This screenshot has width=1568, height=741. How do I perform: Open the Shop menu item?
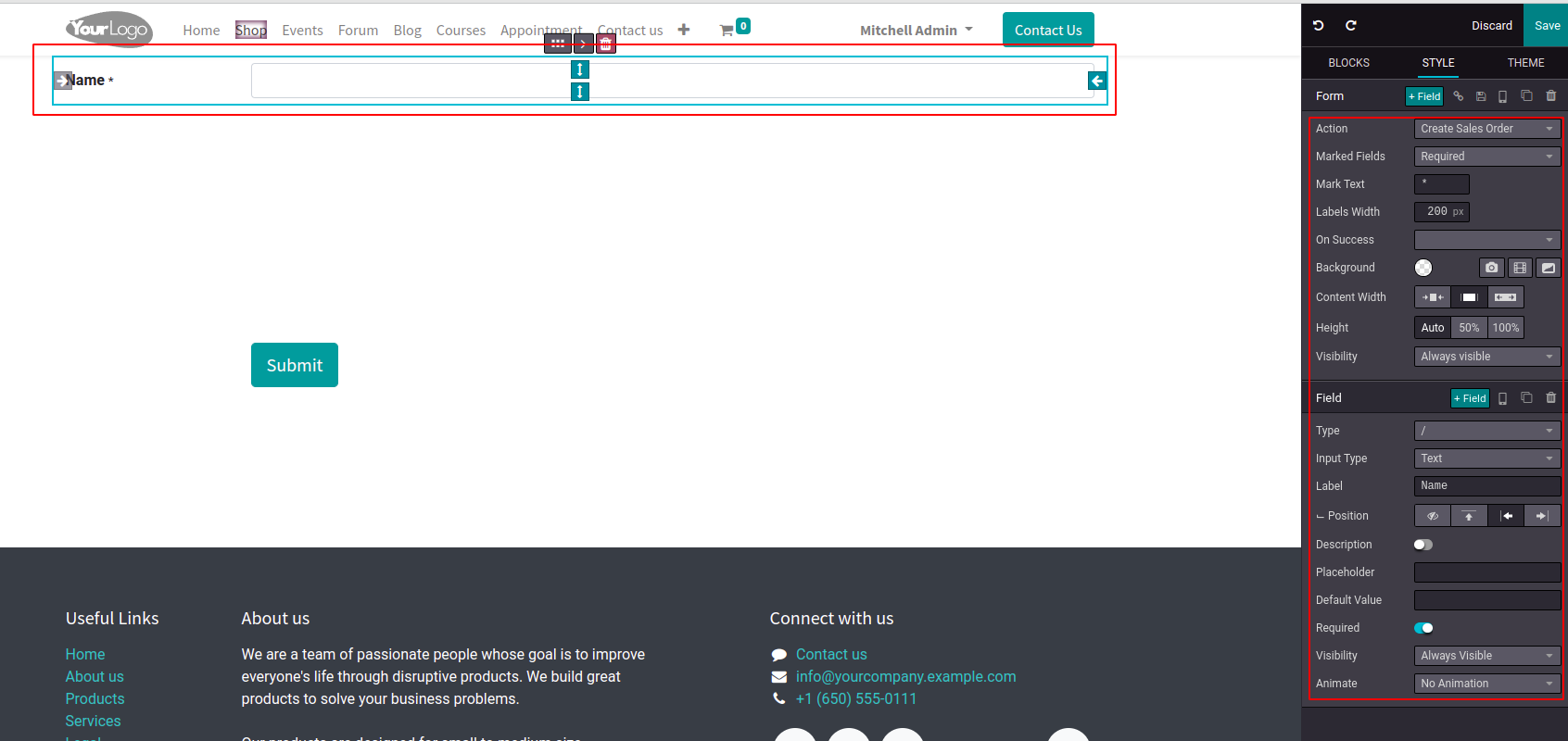[x=251, y=30]
